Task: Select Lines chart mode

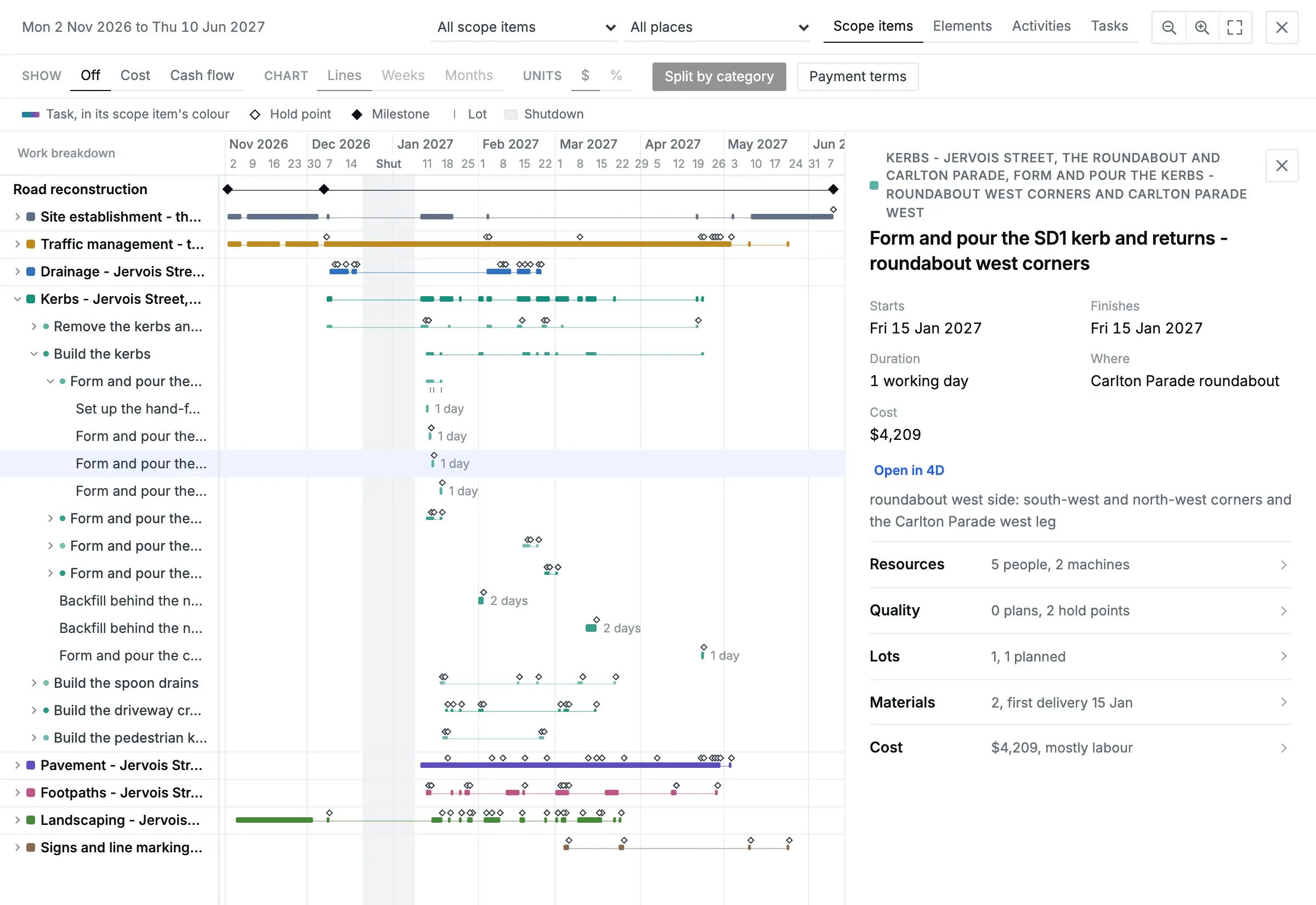Action: pyautogui.click(x=344, y=76)
